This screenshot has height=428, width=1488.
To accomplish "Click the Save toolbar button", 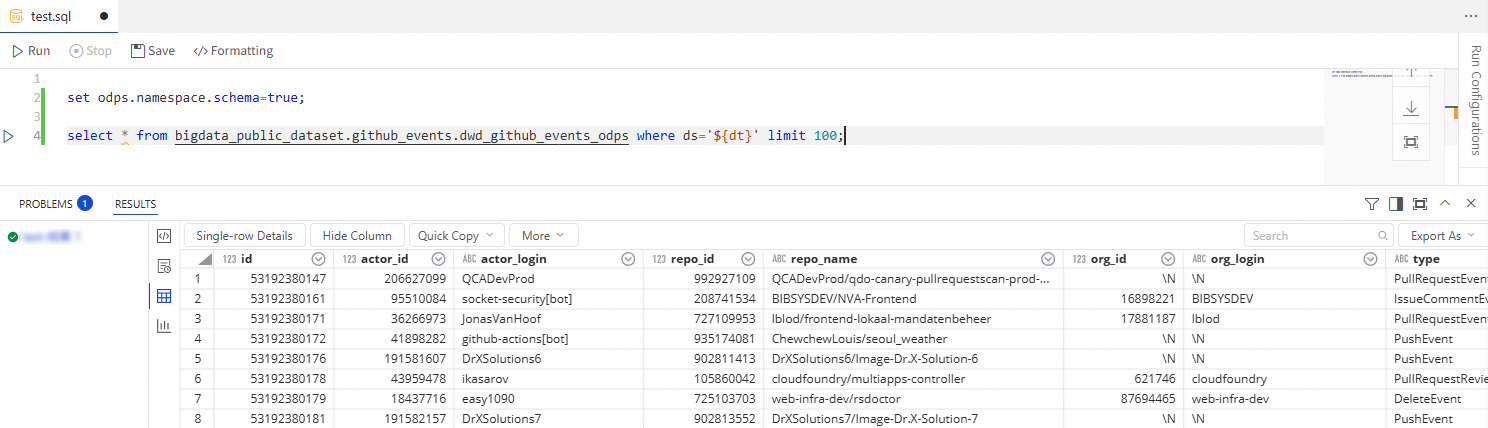I will [x=153, y=51].
